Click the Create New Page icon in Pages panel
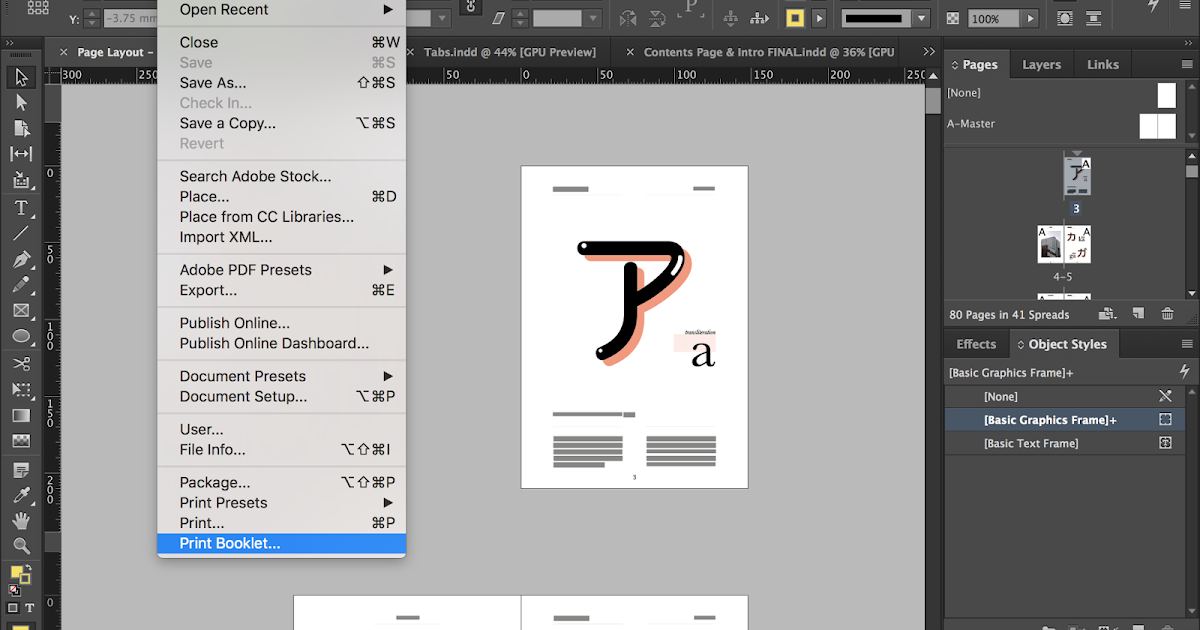 point(1138,313)
